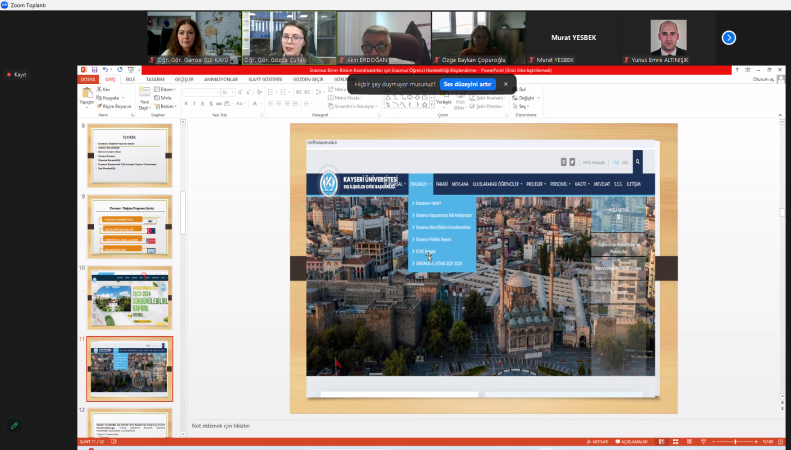This screenshot has height=450, width=791.
Task: Switch to the ANİMASYONLAR ribbon tab
Action: pyautogui.click(x=221, y=79)
